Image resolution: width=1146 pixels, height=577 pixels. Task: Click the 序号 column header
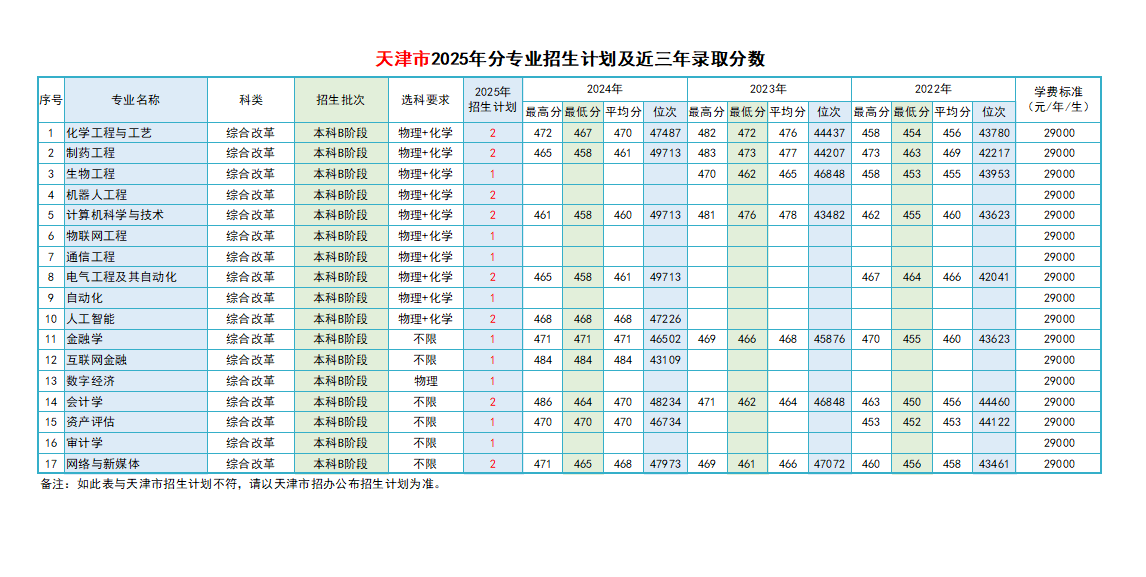coord(51,100)
